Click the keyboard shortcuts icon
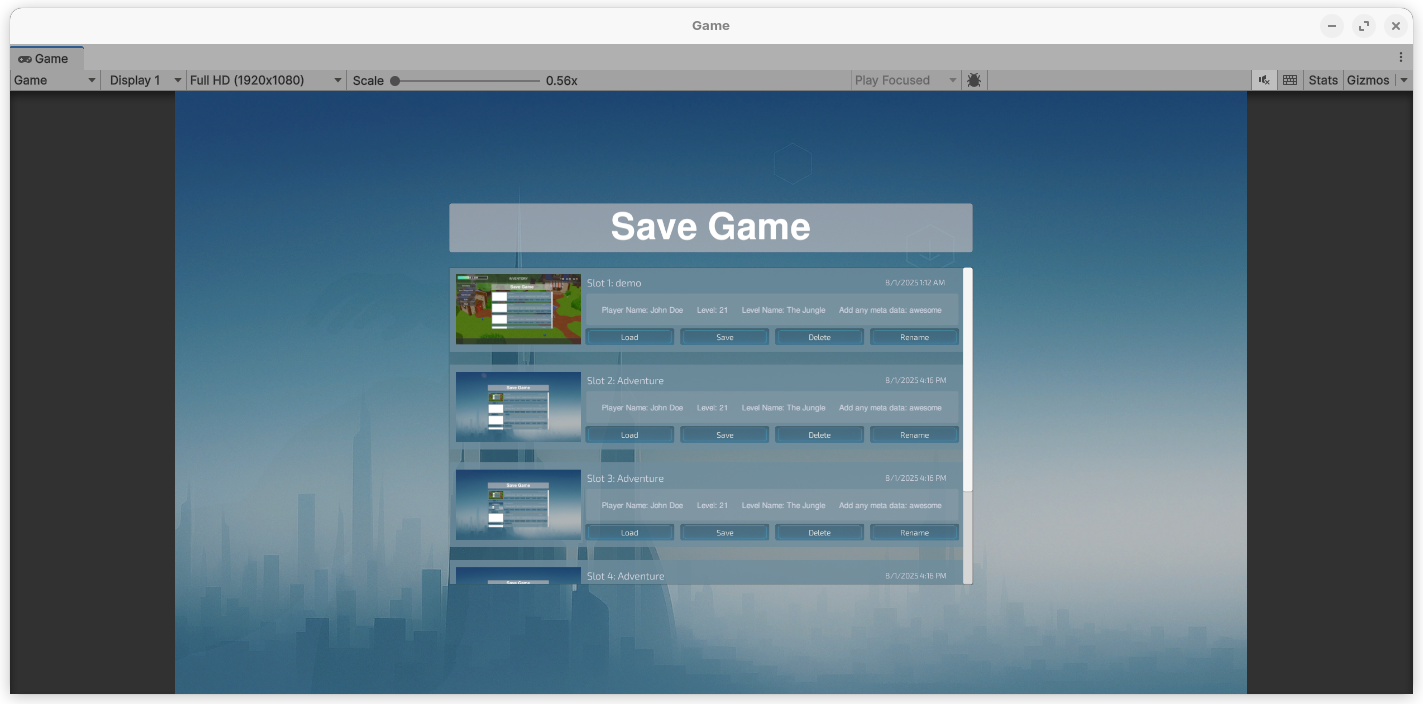1423x704 pixels. (x=1290, y=80)
